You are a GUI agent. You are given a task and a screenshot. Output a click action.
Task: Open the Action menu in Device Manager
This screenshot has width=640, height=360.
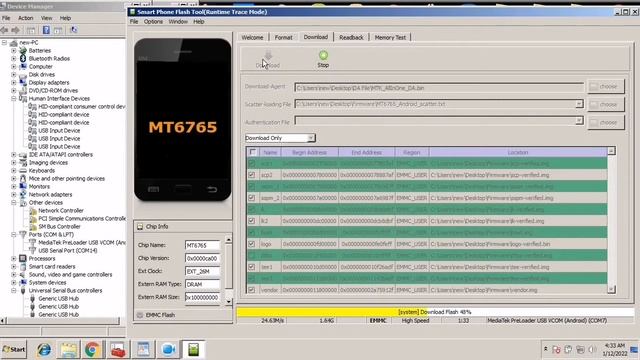pos(25,18)
